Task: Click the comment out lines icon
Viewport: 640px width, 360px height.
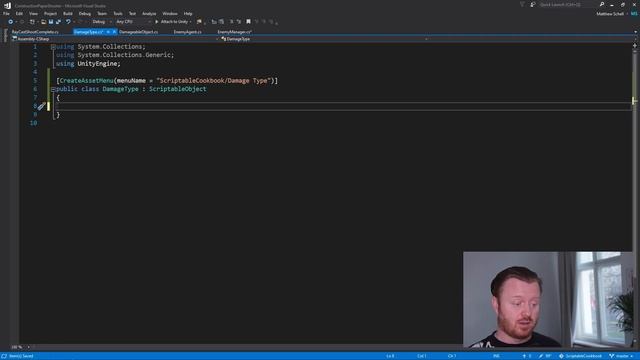Action: (x=231, y=22)
